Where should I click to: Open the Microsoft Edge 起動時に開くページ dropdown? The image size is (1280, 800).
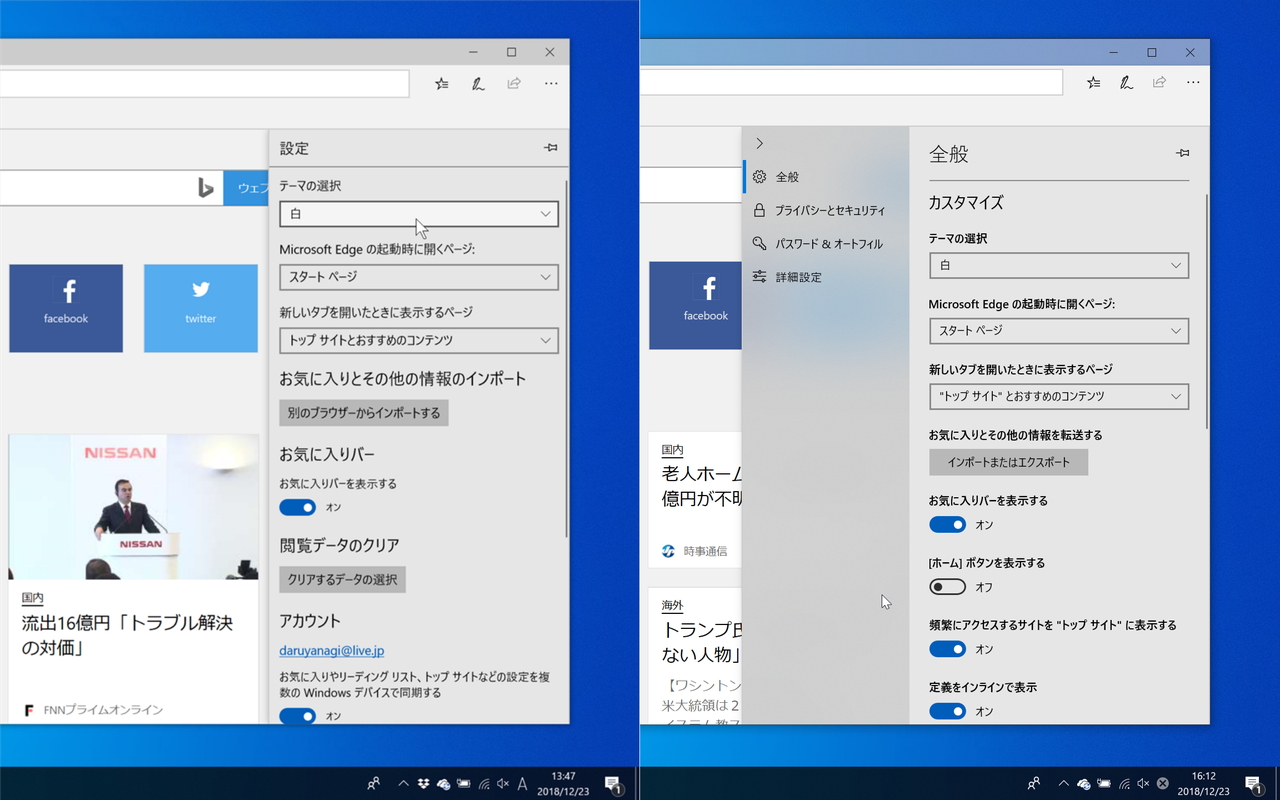coord(418,277)
